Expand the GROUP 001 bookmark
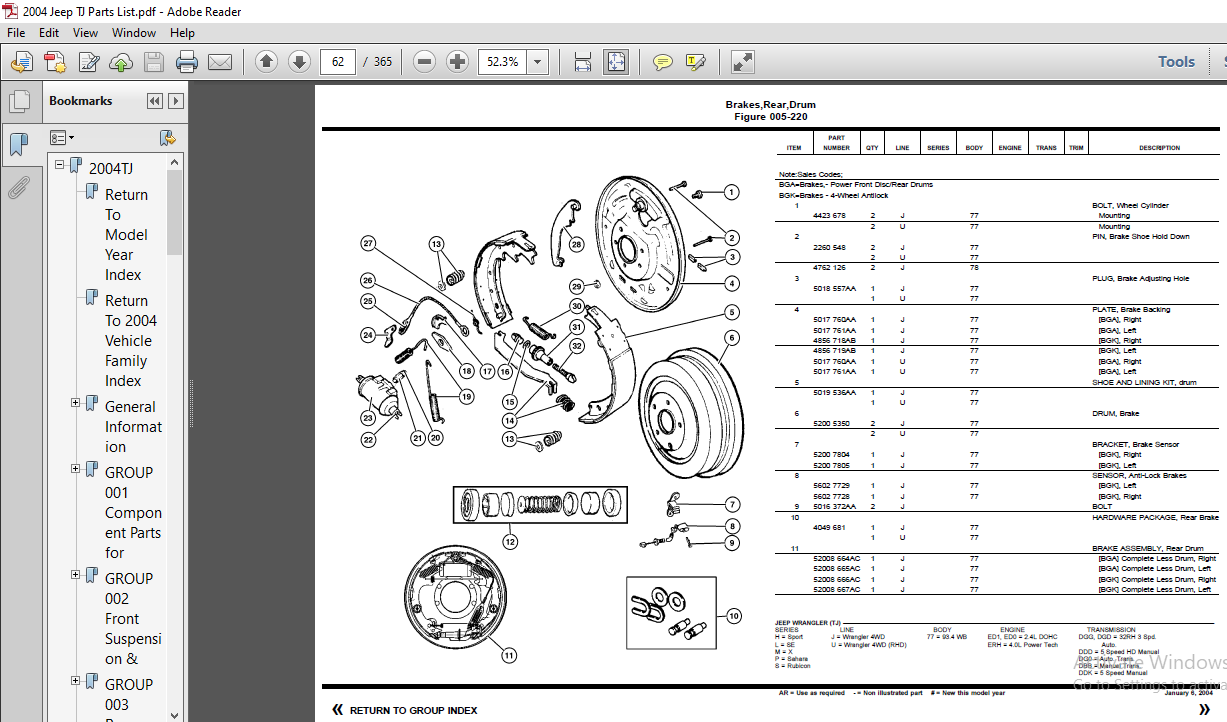The image size is (1227, 722). click(76, 469)
